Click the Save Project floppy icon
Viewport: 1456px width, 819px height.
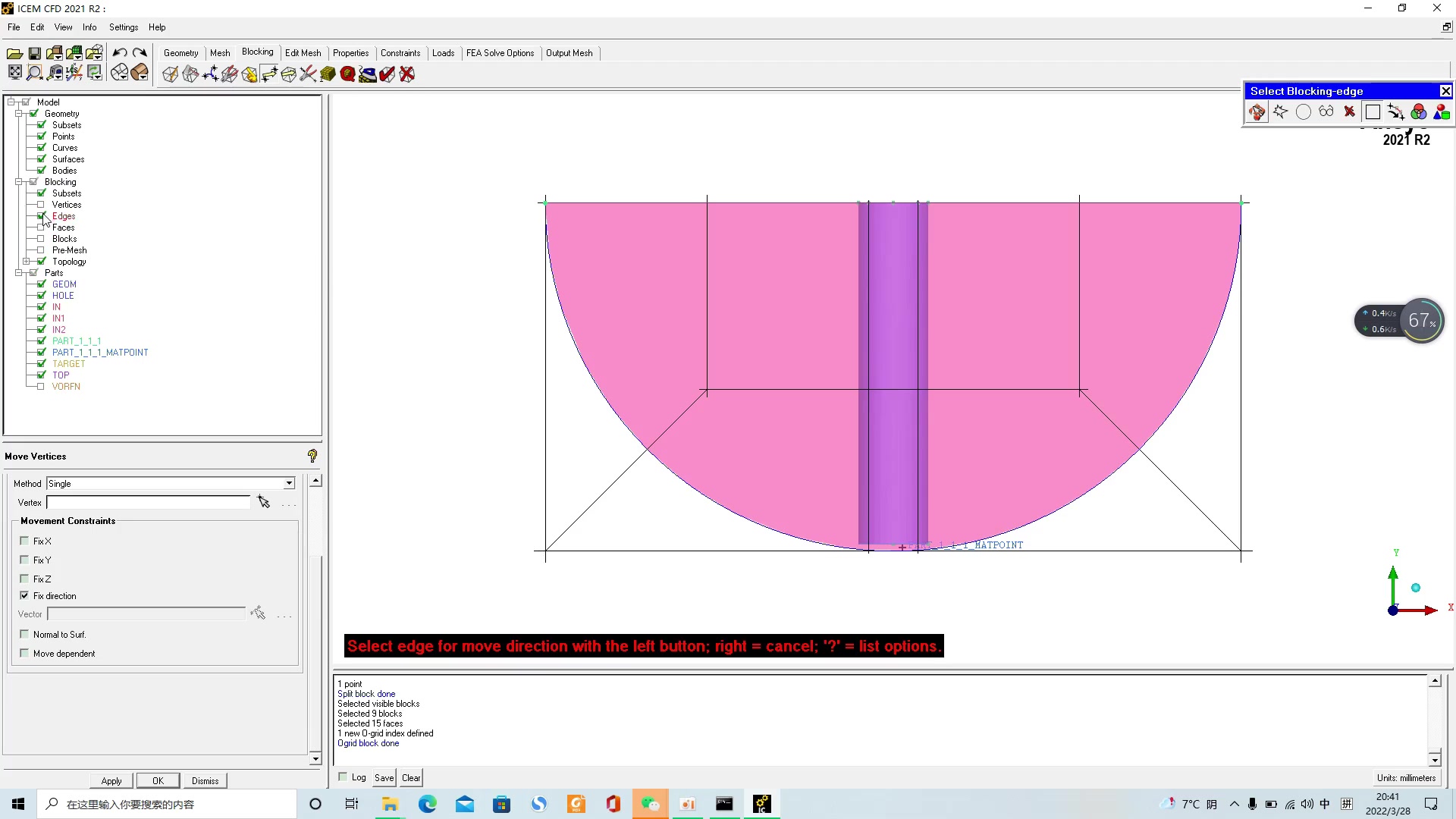[35, 53]
